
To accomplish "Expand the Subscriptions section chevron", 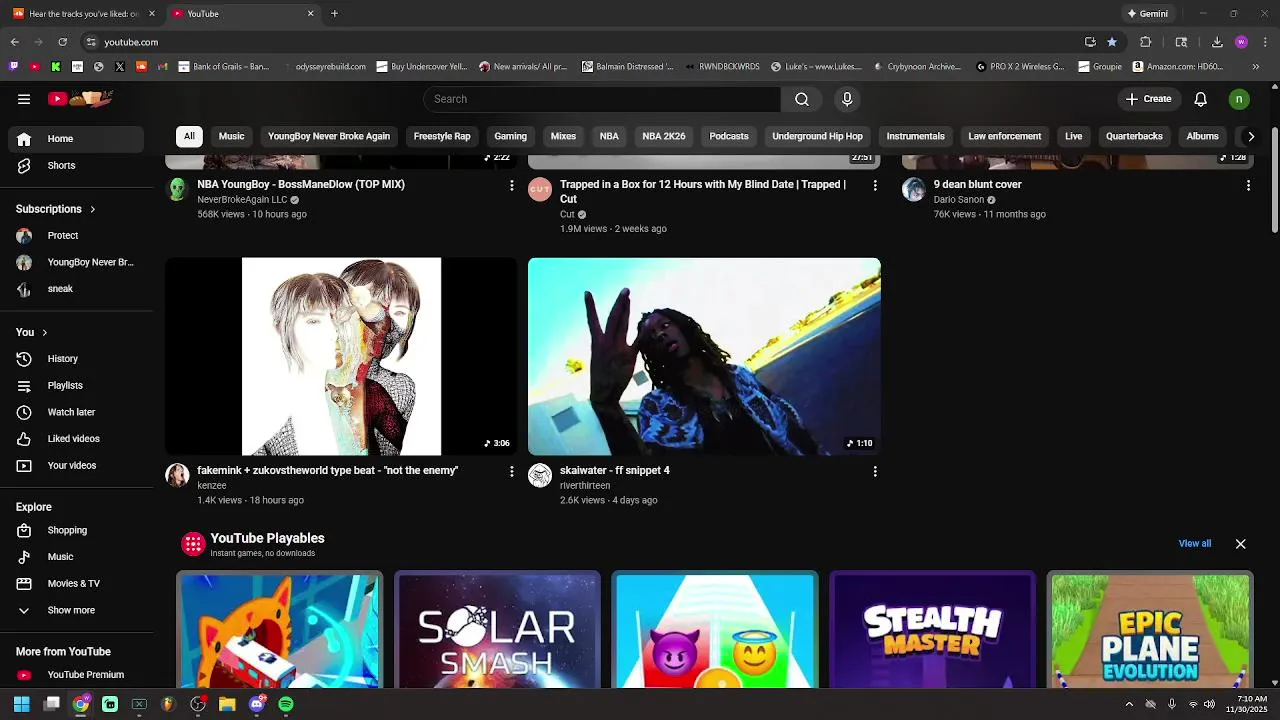I will 92,209.
